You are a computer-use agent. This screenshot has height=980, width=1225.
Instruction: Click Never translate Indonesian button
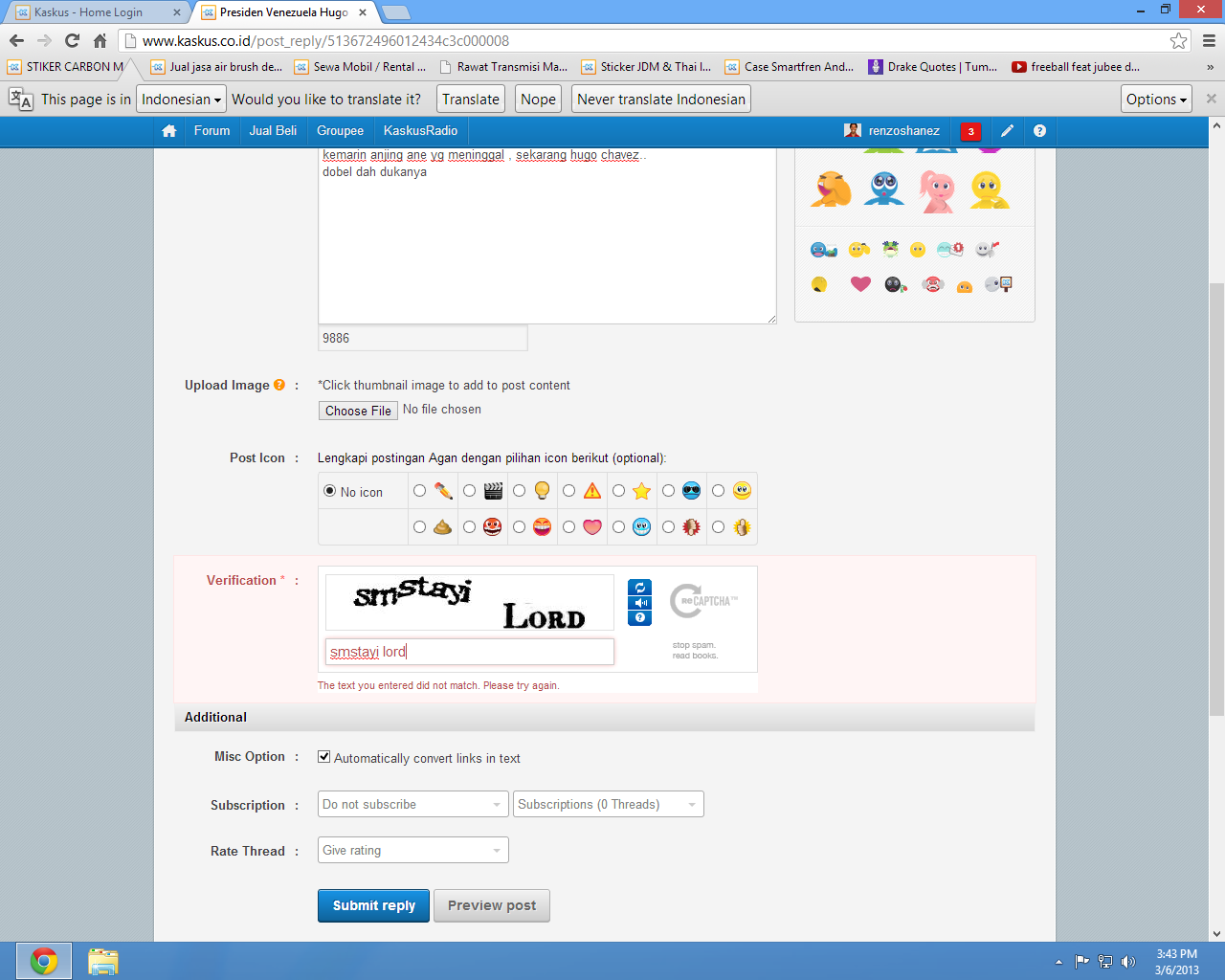pyautogui.click(x=661, y=100)
